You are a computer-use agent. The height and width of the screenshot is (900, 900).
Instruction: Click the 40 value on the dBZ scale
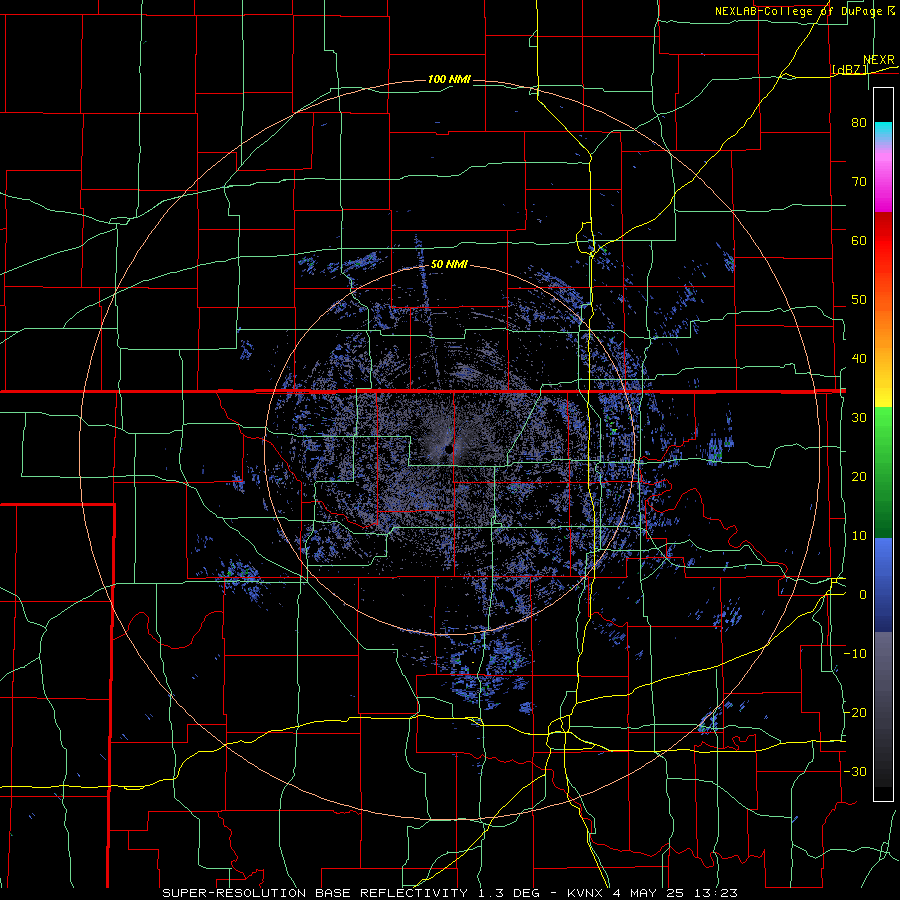coord(859,359)
